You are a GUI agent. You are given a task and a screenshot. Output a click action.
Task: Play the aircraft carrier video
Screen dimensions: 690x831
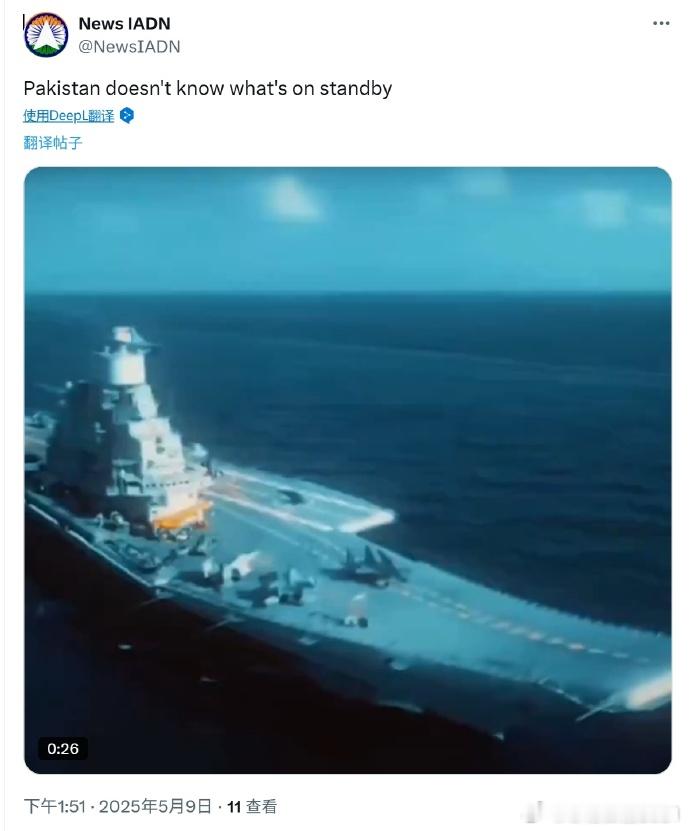[348, 470]
